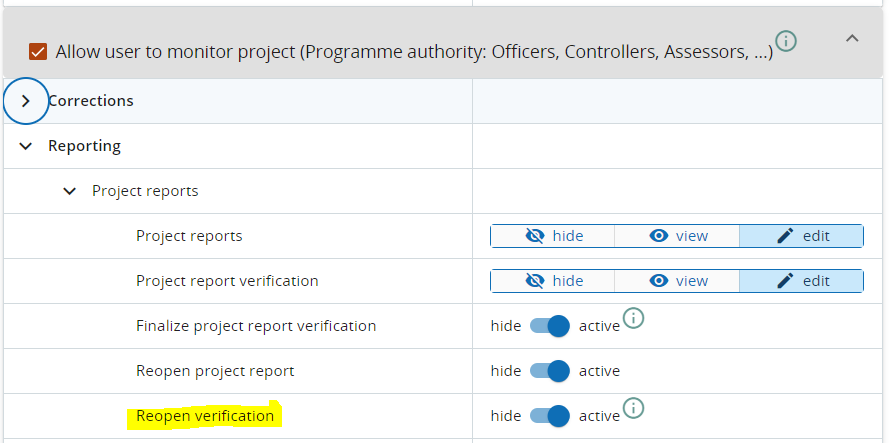Collapse the Project reports subsection
This screenshot has width=892, height=443.
(x=70, y=191)
